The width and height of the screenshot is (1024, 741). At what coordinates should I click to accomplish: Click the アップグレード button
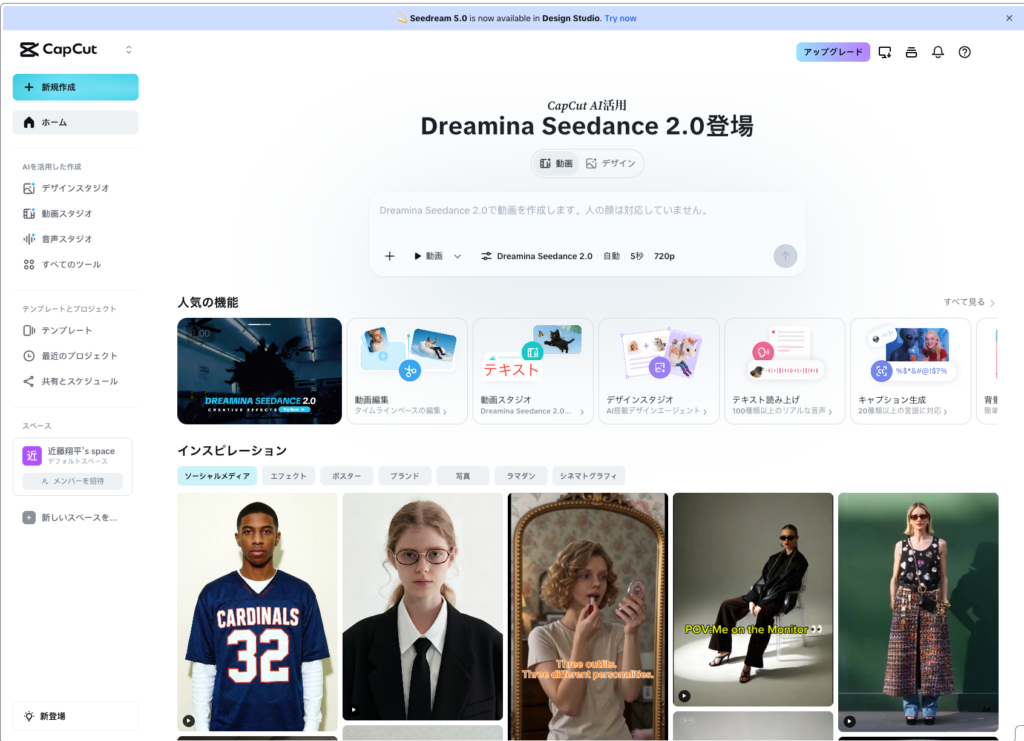coord(833,52)
